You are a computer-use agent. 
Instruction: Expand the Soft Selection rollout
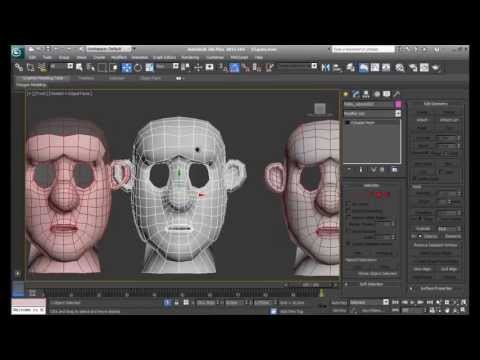click(x=371, y=284)
